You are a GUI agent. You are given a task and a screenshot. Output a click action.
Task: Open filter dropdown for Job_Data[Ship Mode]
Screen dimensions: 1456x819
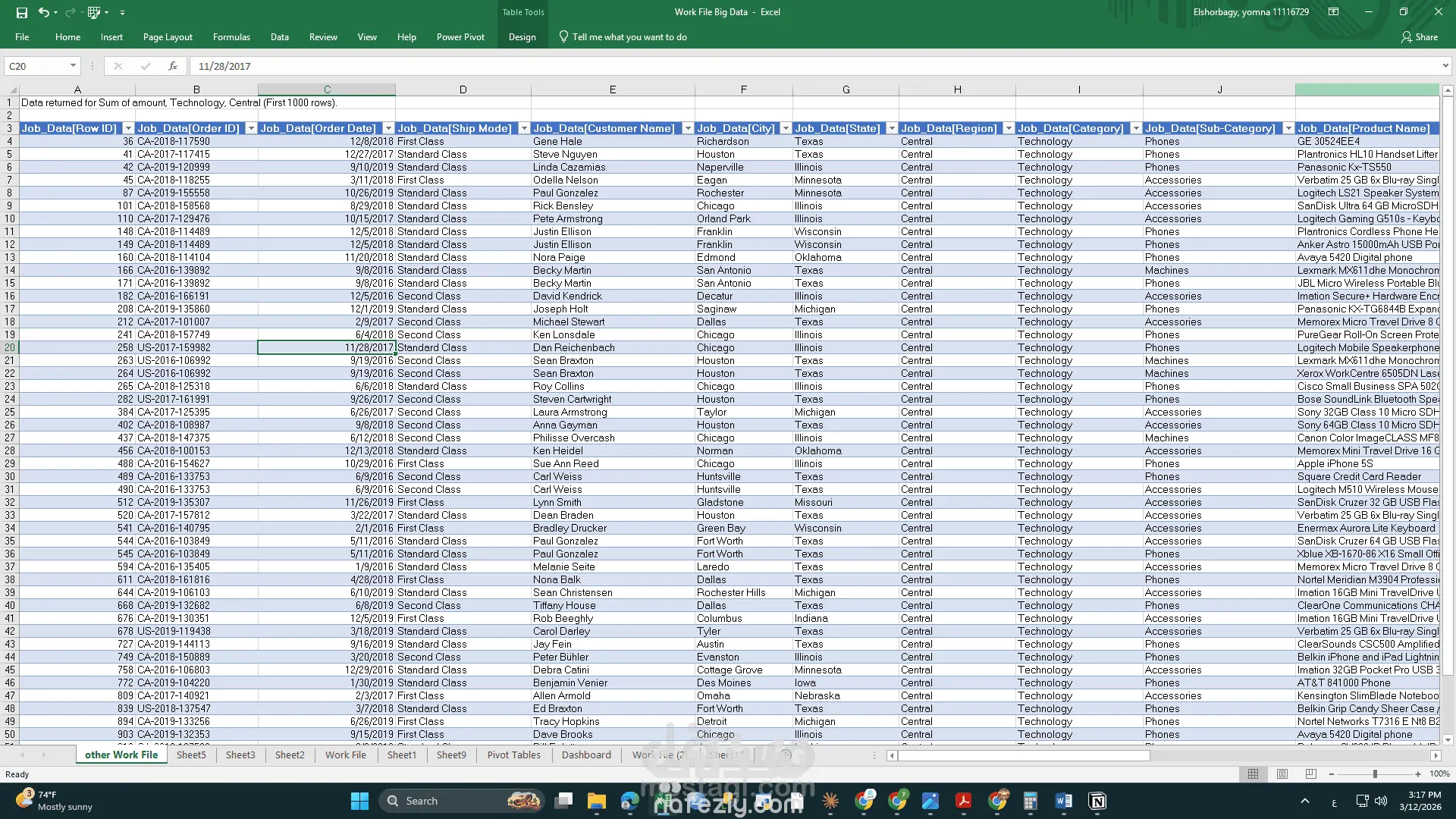point(524,128)
